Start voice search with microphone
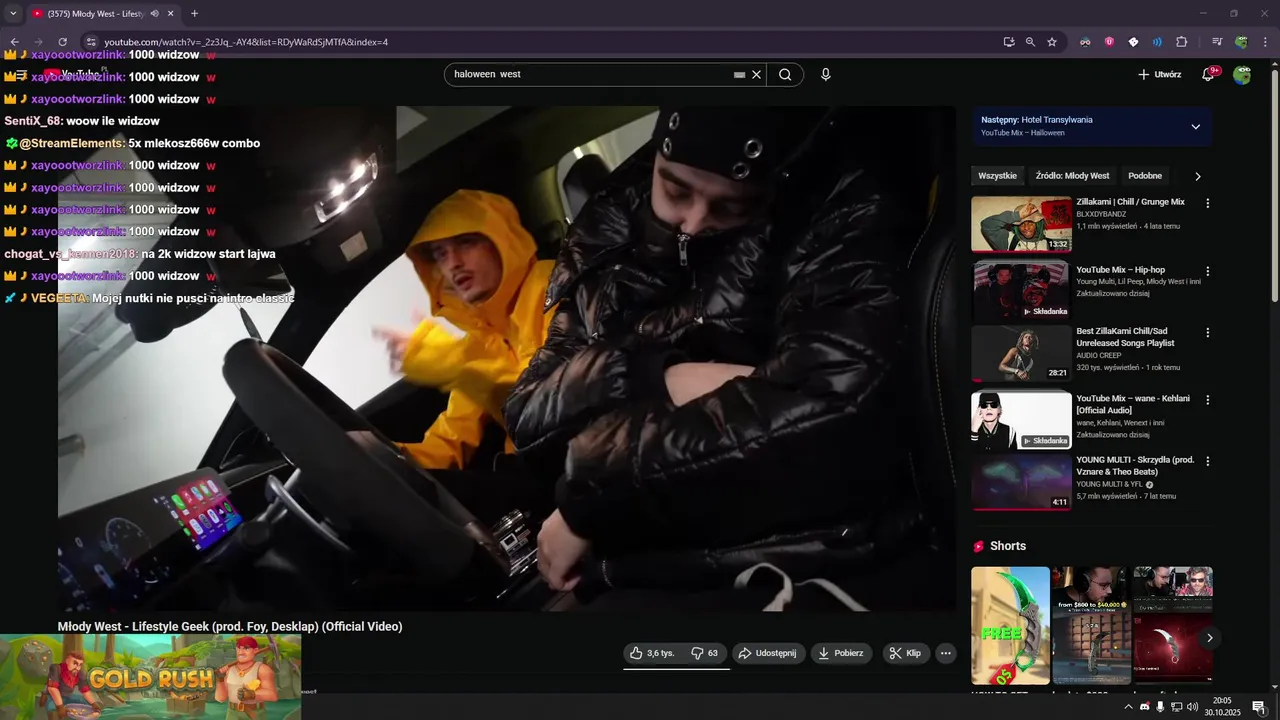The image size is (1280, 720). click(x=826, y=74)
